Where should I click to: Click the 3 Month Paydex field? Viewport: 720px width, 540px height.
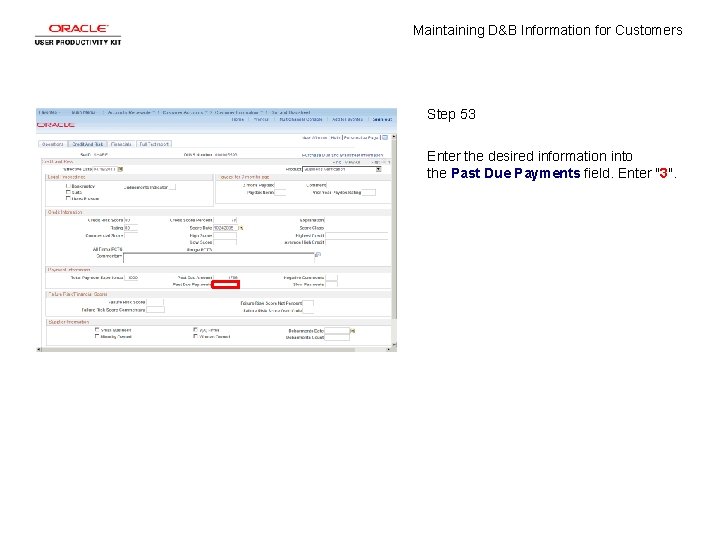(x=281, y=185)
